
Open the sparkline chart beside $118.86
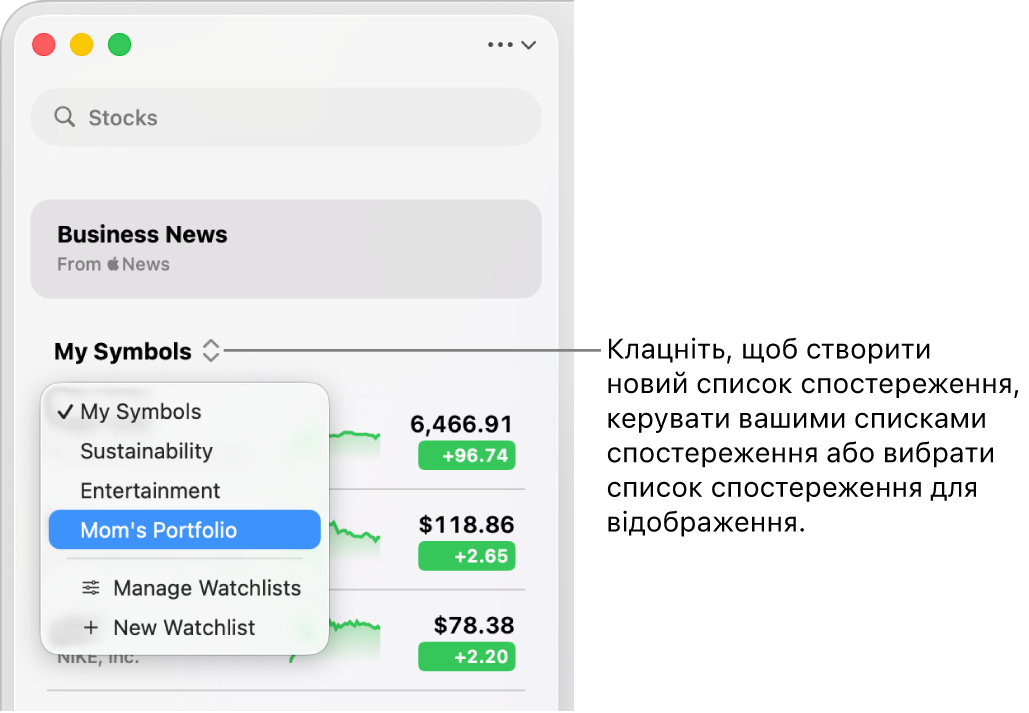(354, 540)
